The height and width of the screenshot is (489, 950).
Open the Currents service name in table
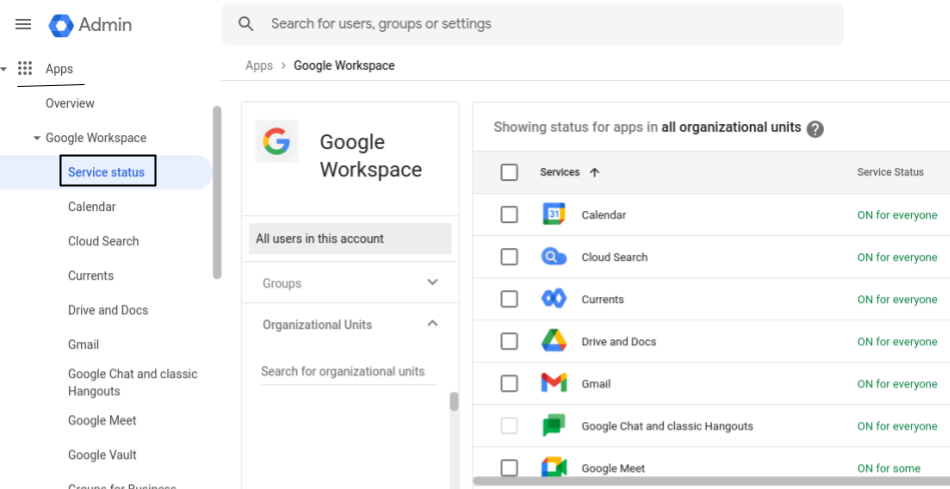coord(603,299)
